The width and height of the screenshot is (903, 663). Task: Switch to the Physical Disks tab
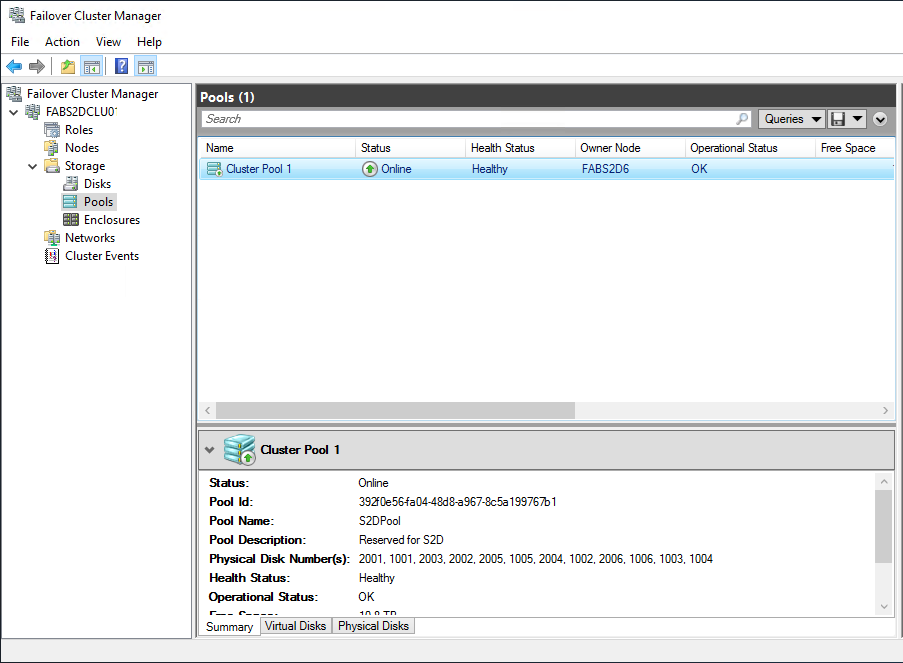(x=373, y=626)
